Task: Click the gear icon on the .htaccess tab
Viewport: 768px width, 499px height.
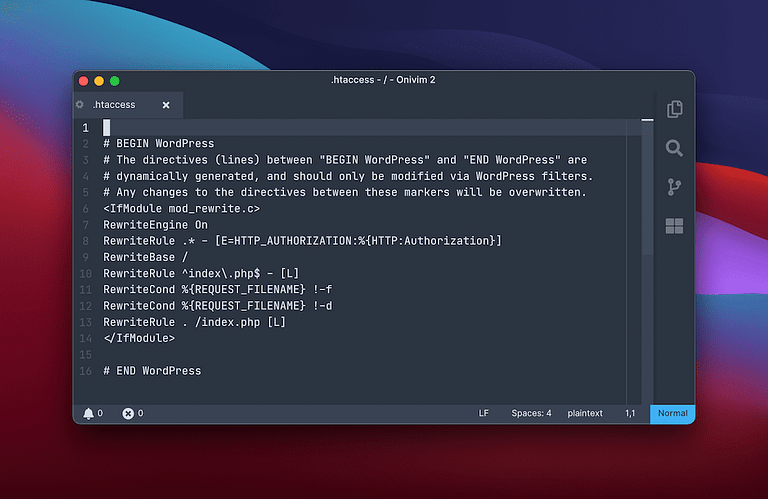Action: [x=80, y=104]
